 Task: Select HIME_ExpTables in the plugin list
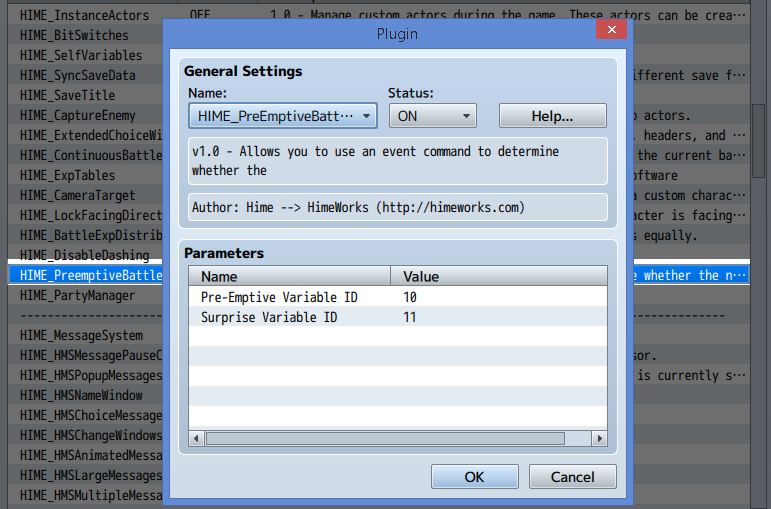[x=67, y=175]
